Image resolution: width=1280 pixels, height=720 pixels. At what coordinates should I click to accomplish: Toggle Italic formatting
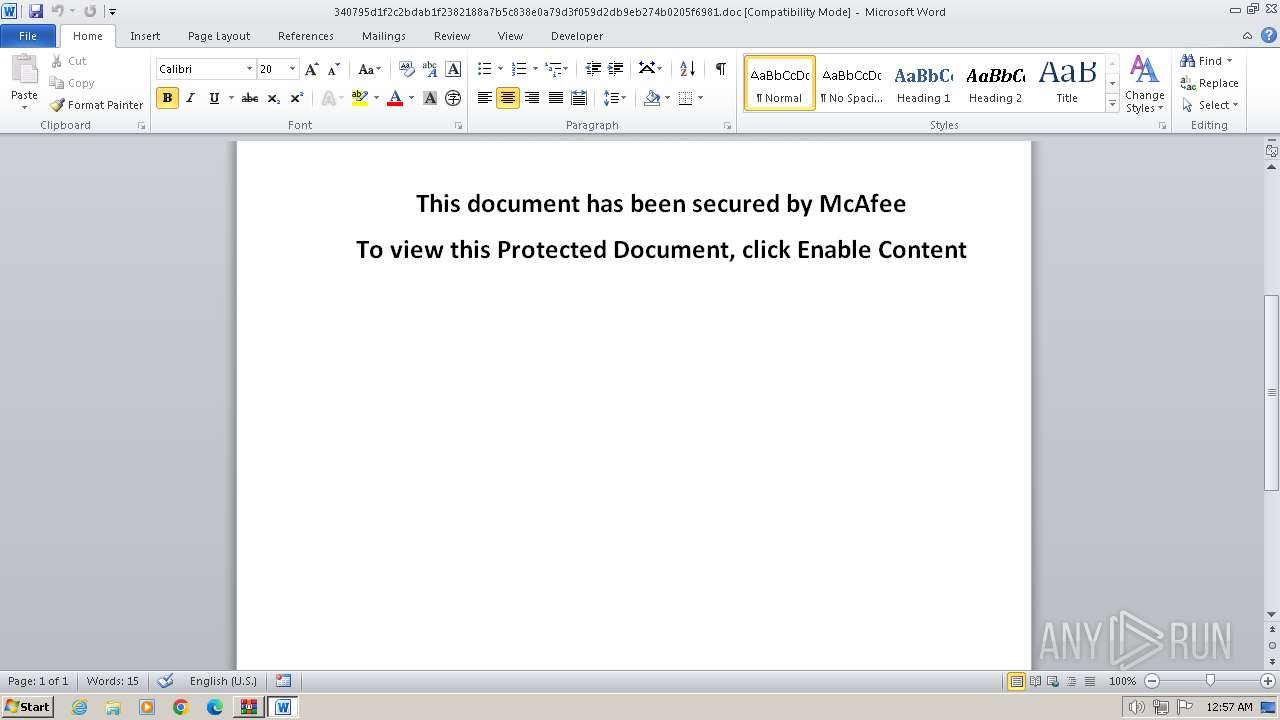pyautogui.click(x=190, y=98)
